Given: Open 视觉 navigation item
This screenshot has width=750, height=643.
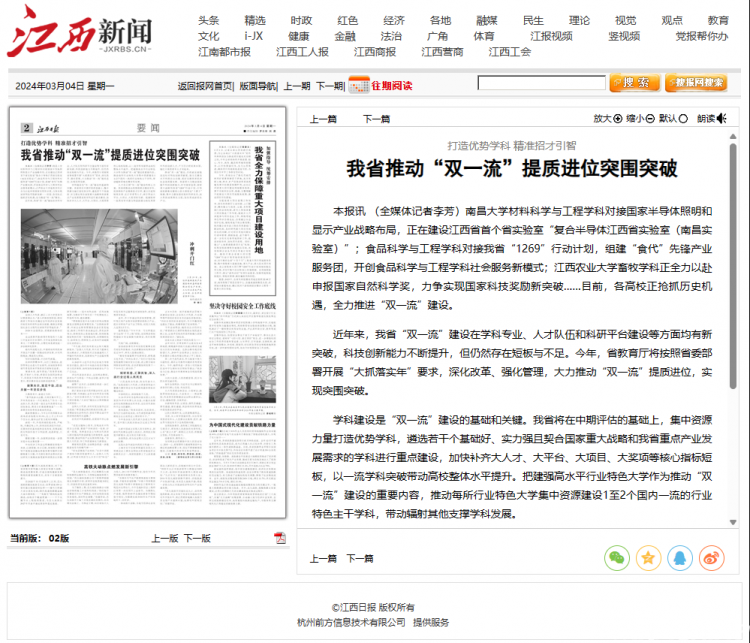Looking at the screenshot, I should pos(626,21).
